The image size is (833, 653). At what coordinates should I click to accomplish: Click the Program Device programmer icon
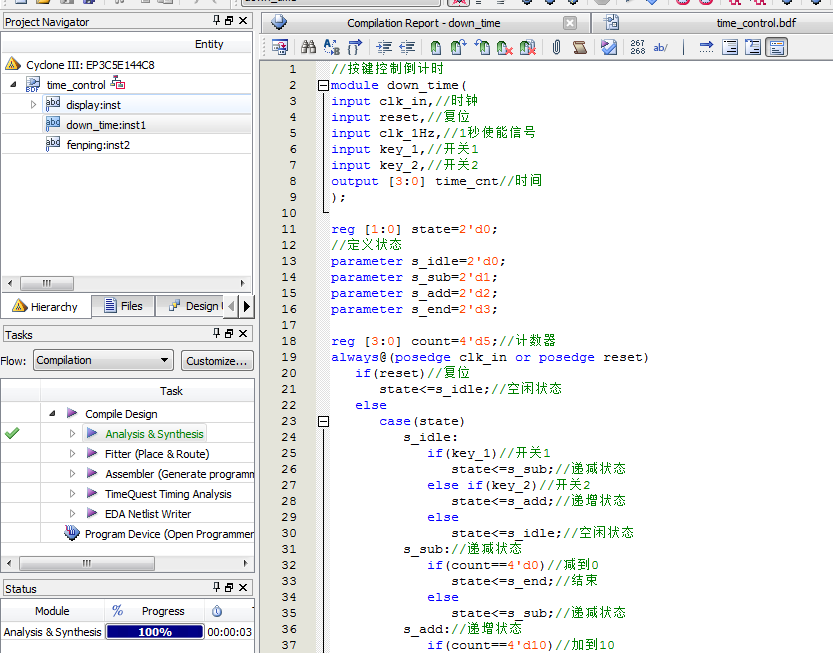[x=72, y=534]
